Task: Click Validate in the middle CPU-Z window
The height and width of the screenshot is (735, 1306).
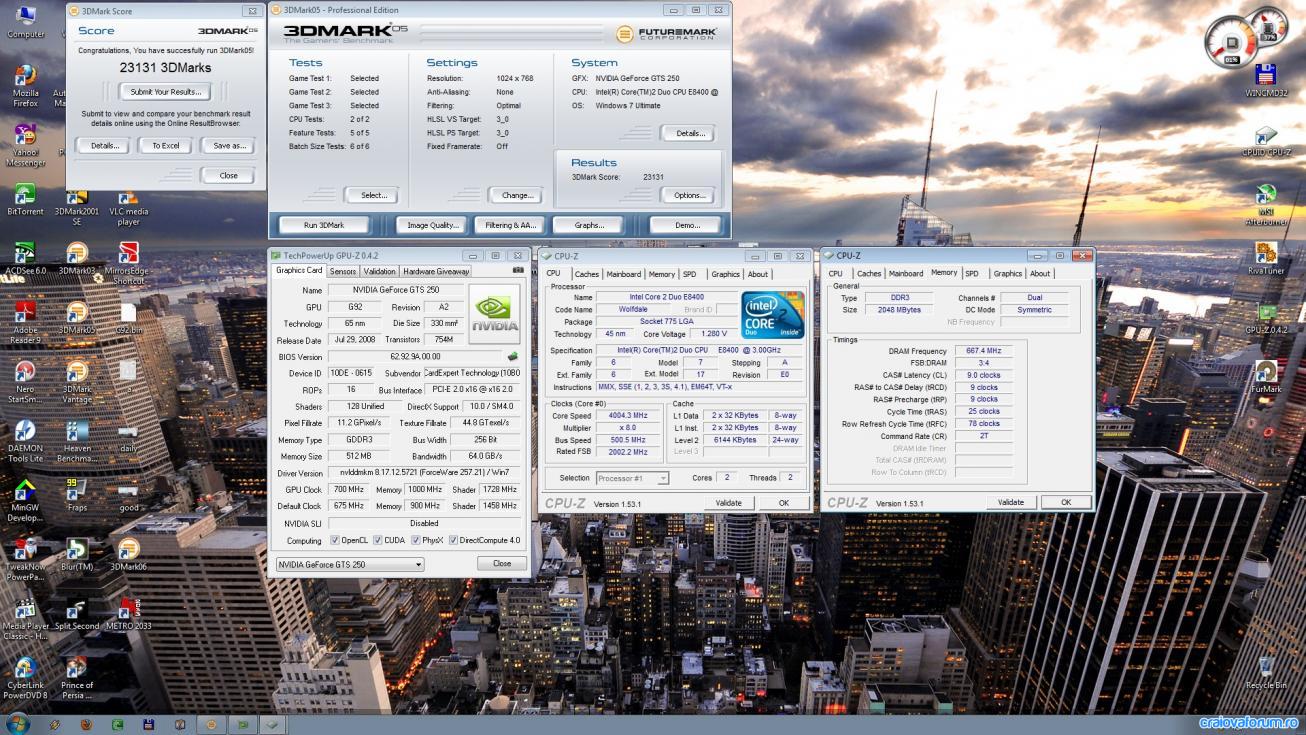Action: click(728, 503)
